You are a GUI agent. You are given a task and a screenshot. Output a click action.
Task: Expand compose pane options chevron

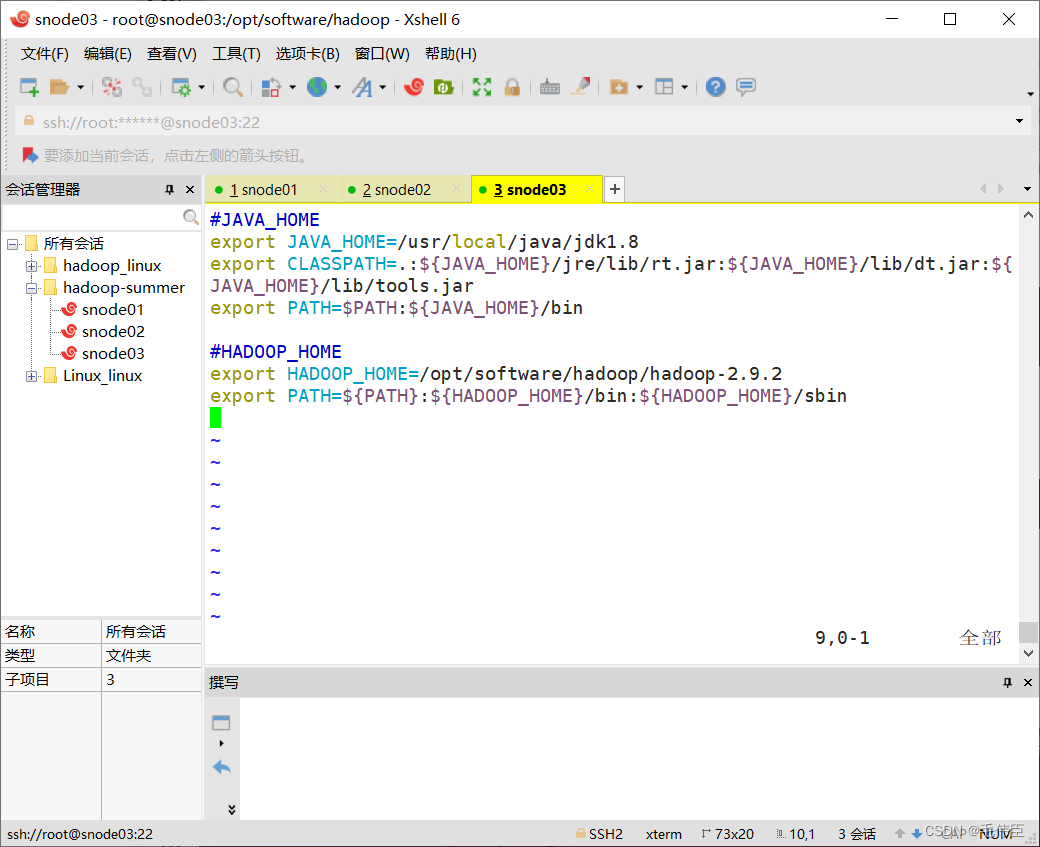tap(231, 810)
